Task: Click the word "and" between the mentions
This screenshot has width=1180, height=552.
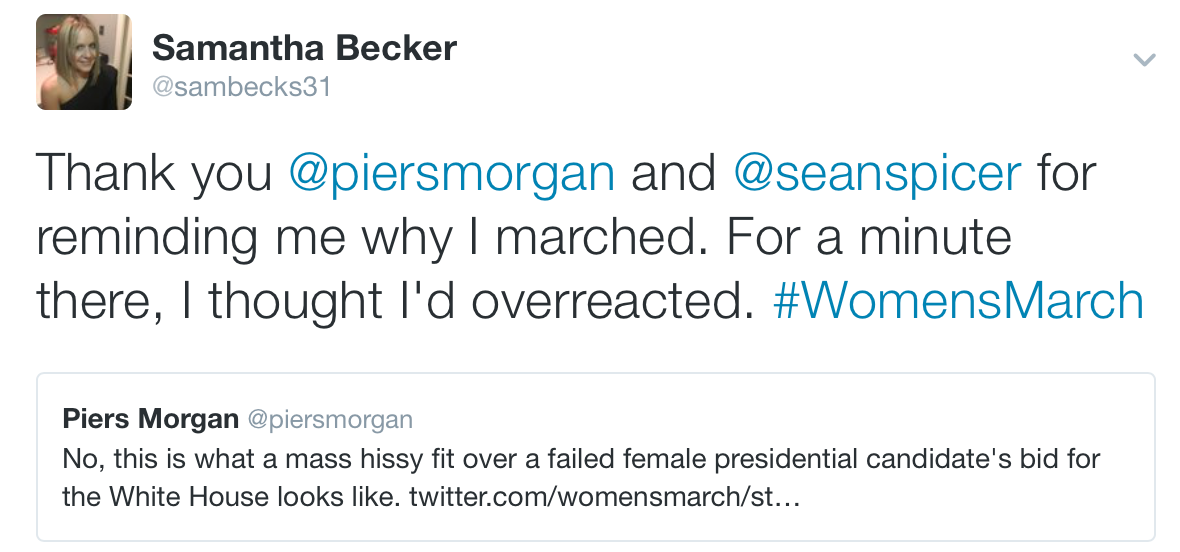Action: (x=673, y=172)
